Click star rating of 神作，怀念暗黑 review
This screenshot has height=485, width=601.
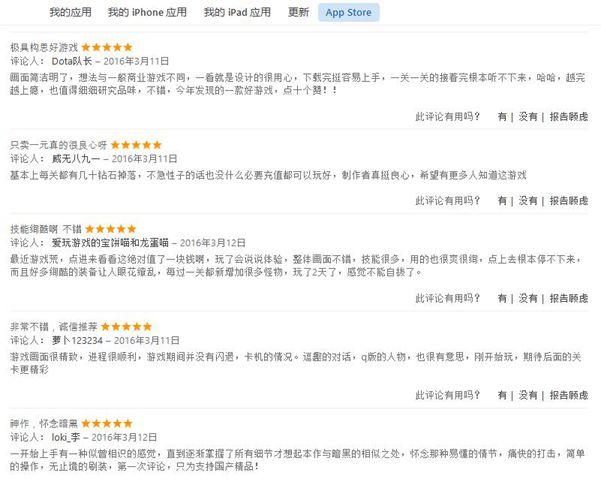(x=107, y=424)
